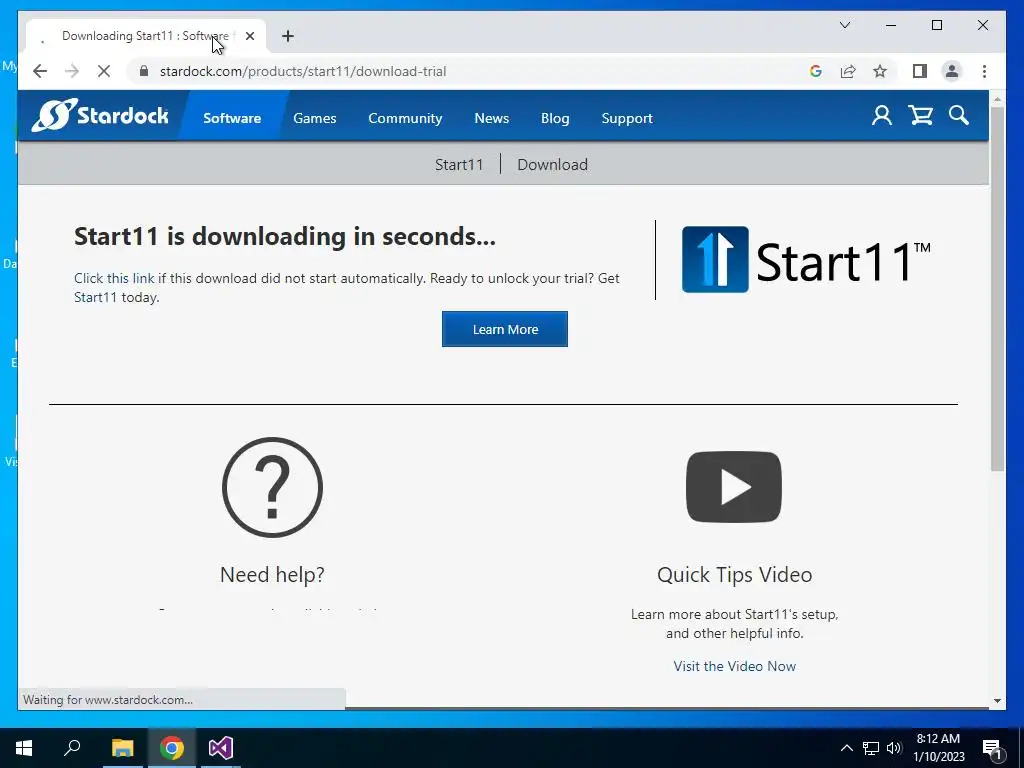Image resolution: width=1024 pixels, height=768 pixels.
Task: Open the Blog link
Action: tap(555, 118)
